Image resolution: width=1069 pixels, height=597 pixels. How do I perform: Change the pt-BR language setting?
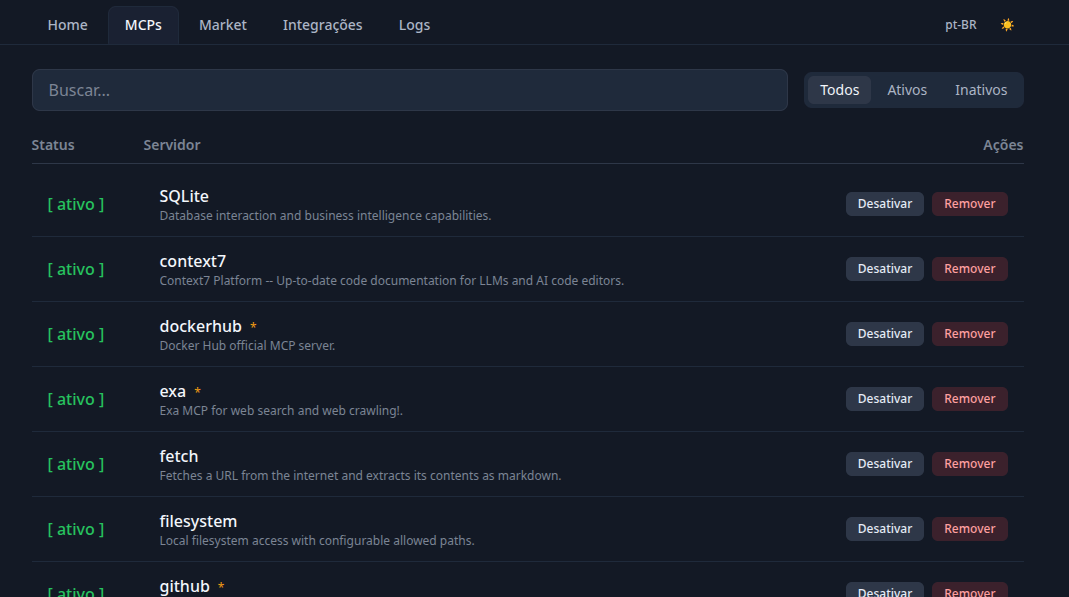961,25
